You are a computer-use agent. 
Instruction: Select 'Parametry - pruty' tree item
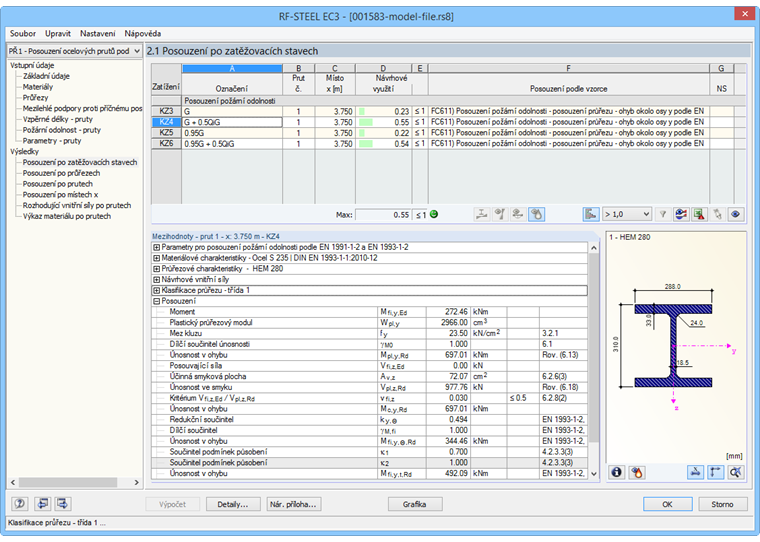point(52,141)
